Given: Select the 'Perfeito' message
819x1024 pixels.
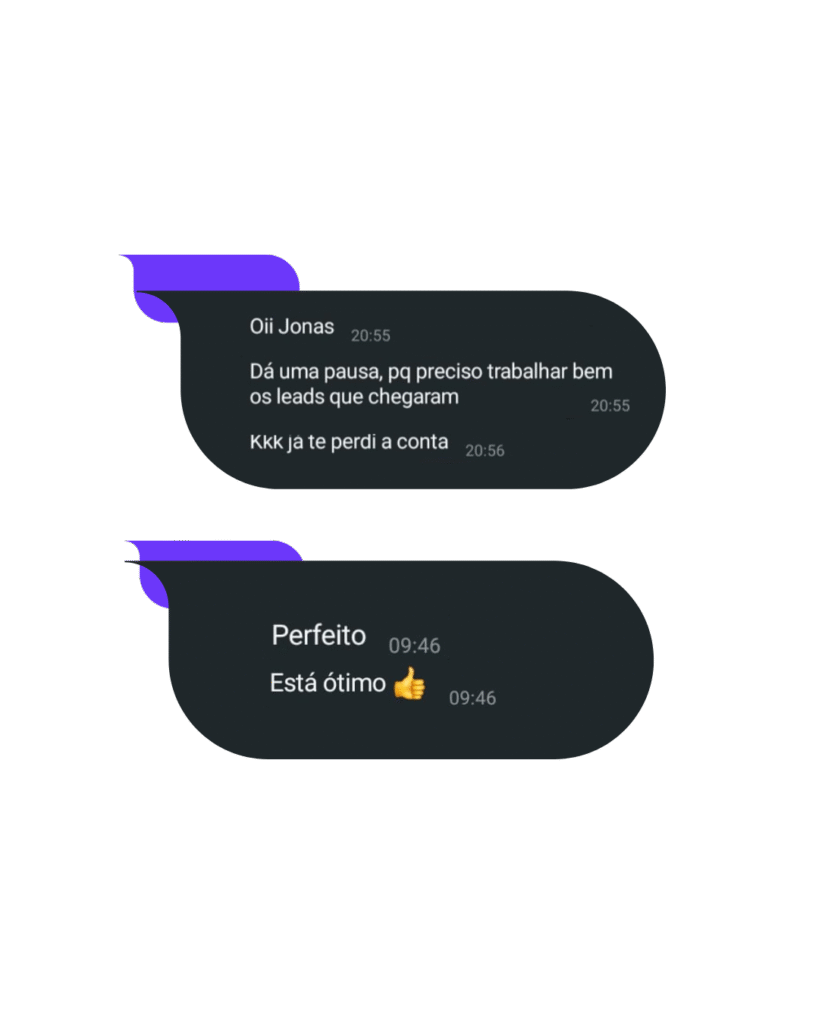Looking at the screenshot, I should click(319, 635).
